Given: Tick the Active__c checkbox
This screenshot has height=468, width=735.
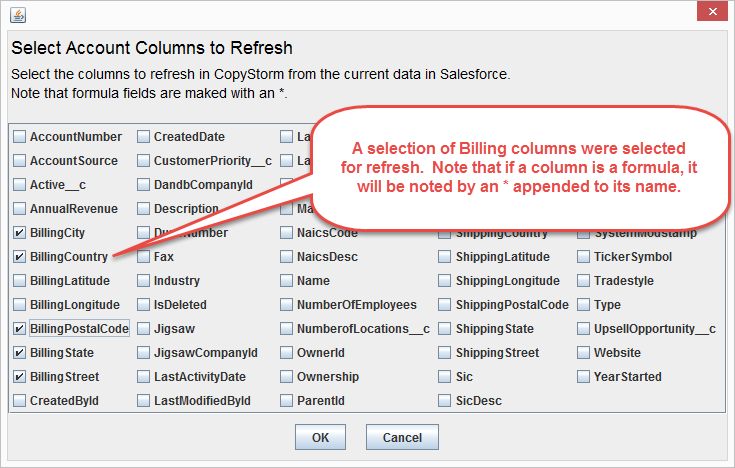Looking at the screenshot, I should tap(19, 185).
